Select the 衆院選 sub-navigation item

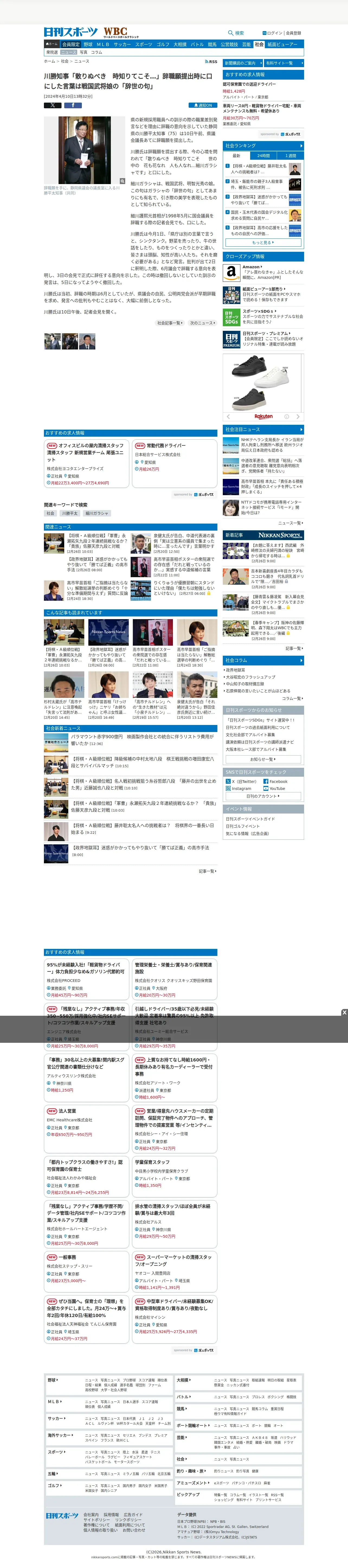tap(52, 52)
